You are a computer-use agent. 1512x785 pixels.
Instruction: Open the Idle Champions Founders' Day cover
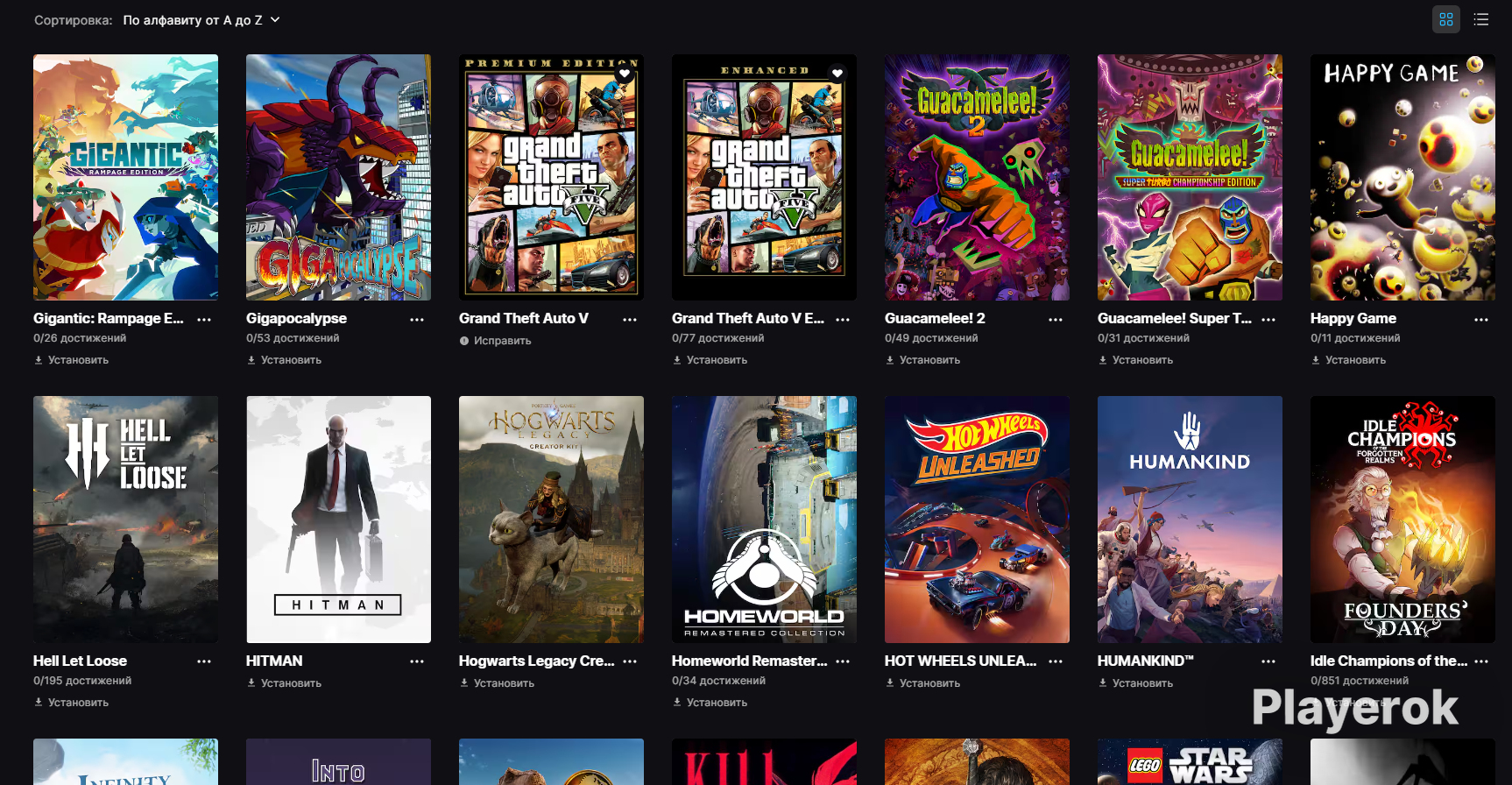(1402, 520)
